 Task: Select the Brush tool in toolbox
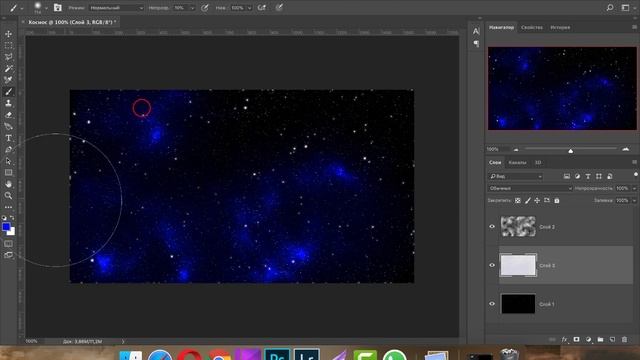tap(8, 92)
